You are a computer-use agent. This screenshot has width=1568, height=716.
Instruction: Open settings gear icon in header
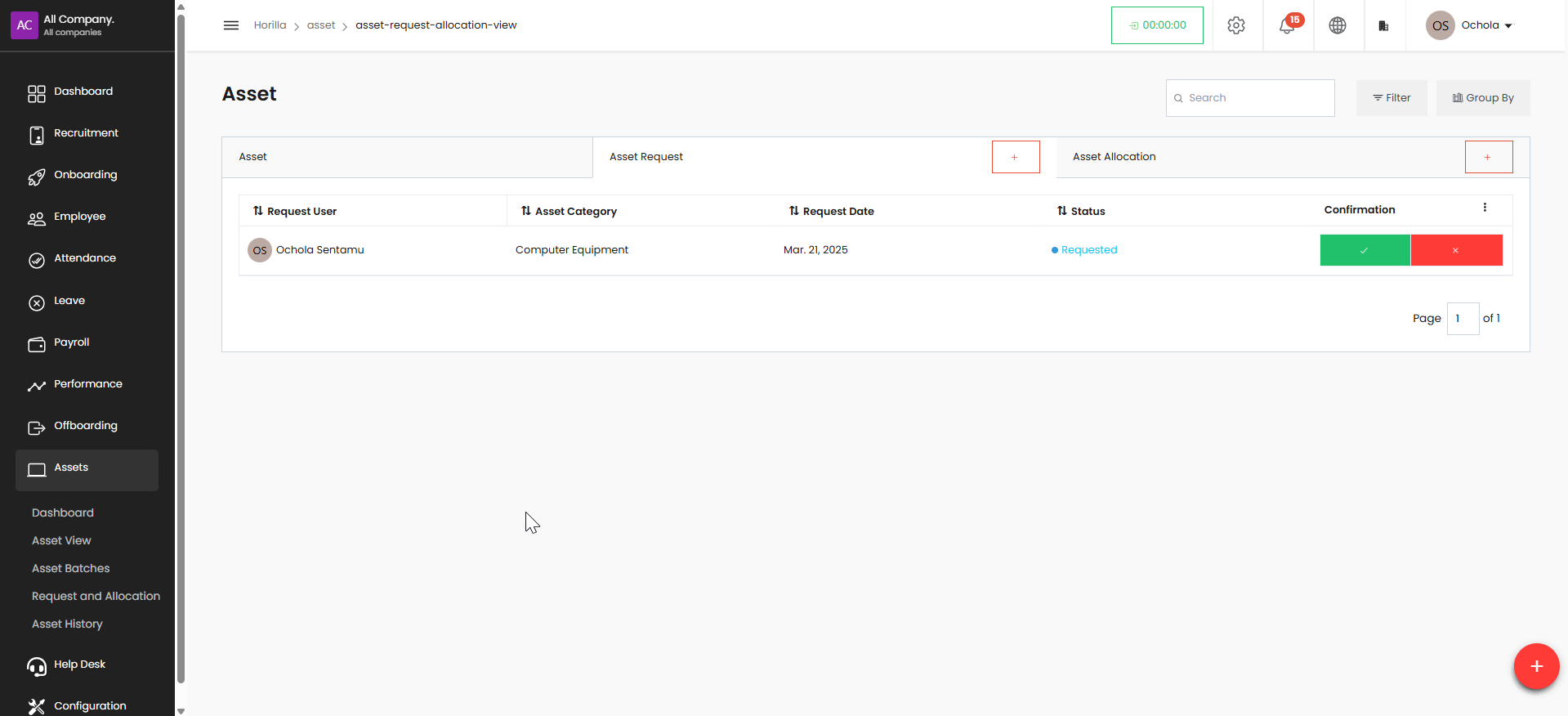1236,25
